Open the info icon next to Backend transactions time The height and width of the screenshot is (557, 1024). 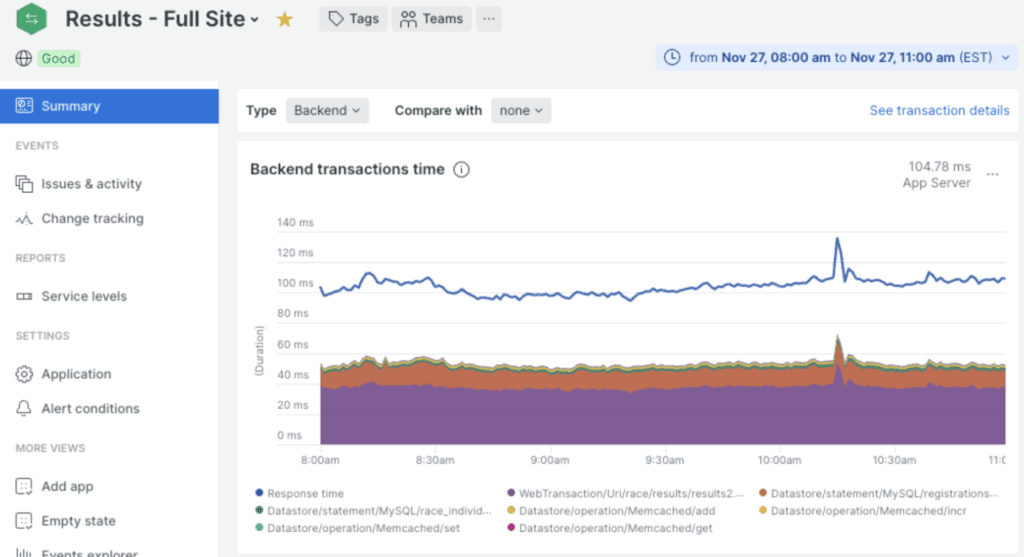tap(461, 170)
